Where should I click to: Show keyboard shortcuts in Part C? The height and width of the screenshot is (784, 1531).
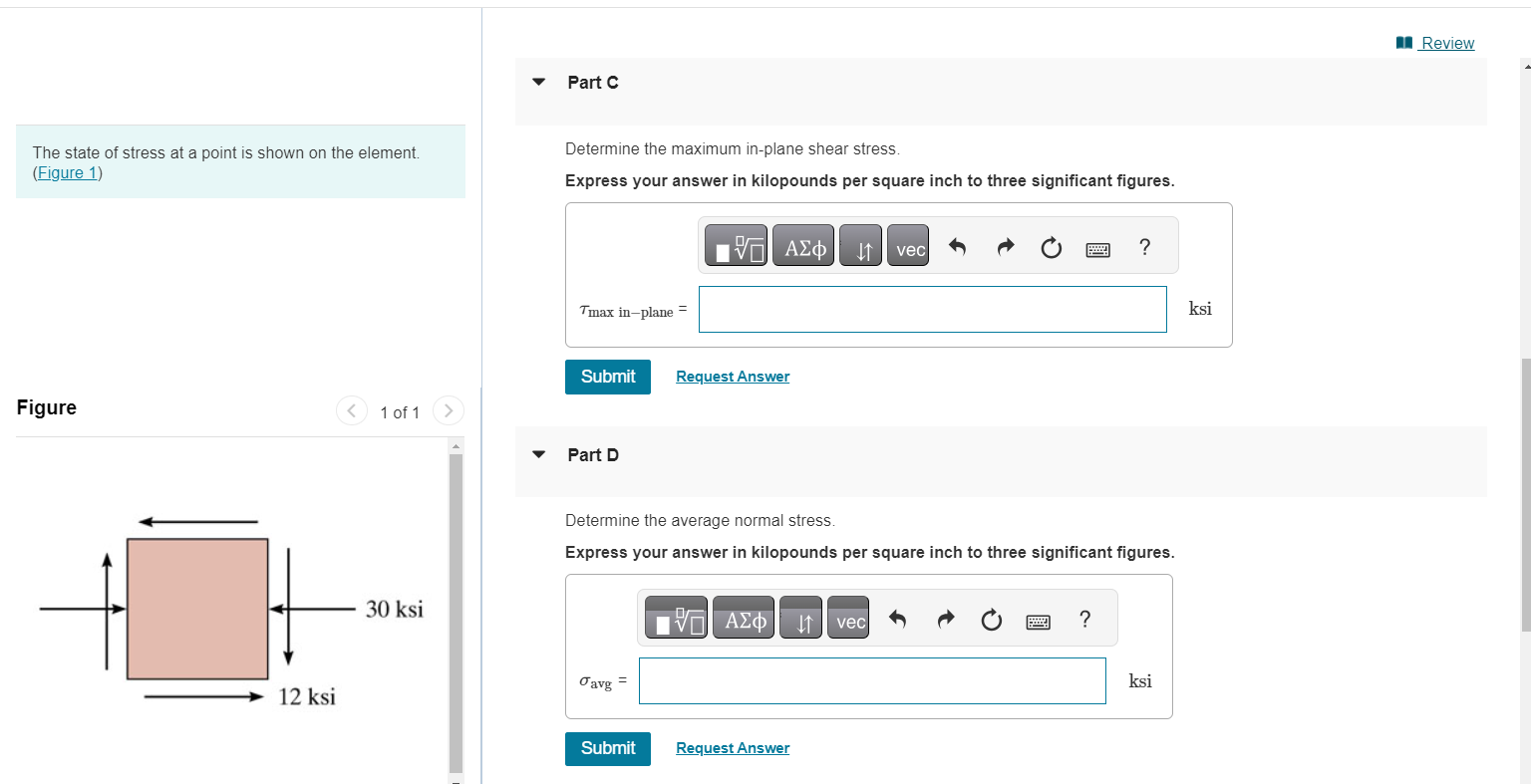pyautogui.click(x=1098, y=248)
